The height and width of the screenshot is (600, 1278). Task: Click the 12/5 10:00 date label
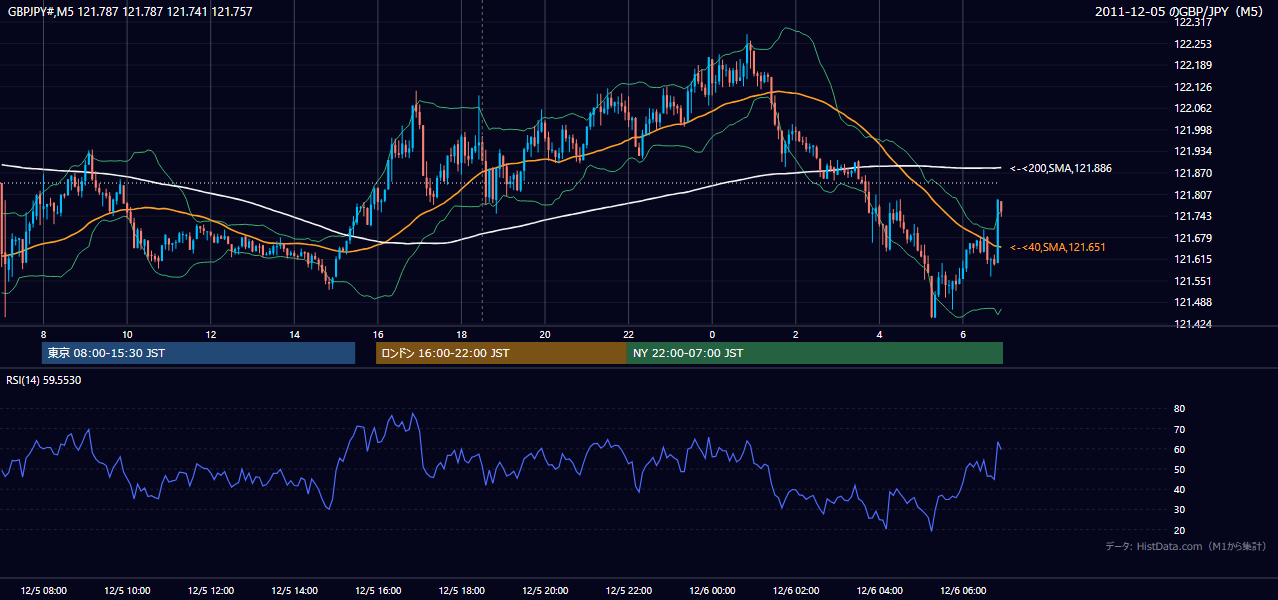(x=127, y=591)
